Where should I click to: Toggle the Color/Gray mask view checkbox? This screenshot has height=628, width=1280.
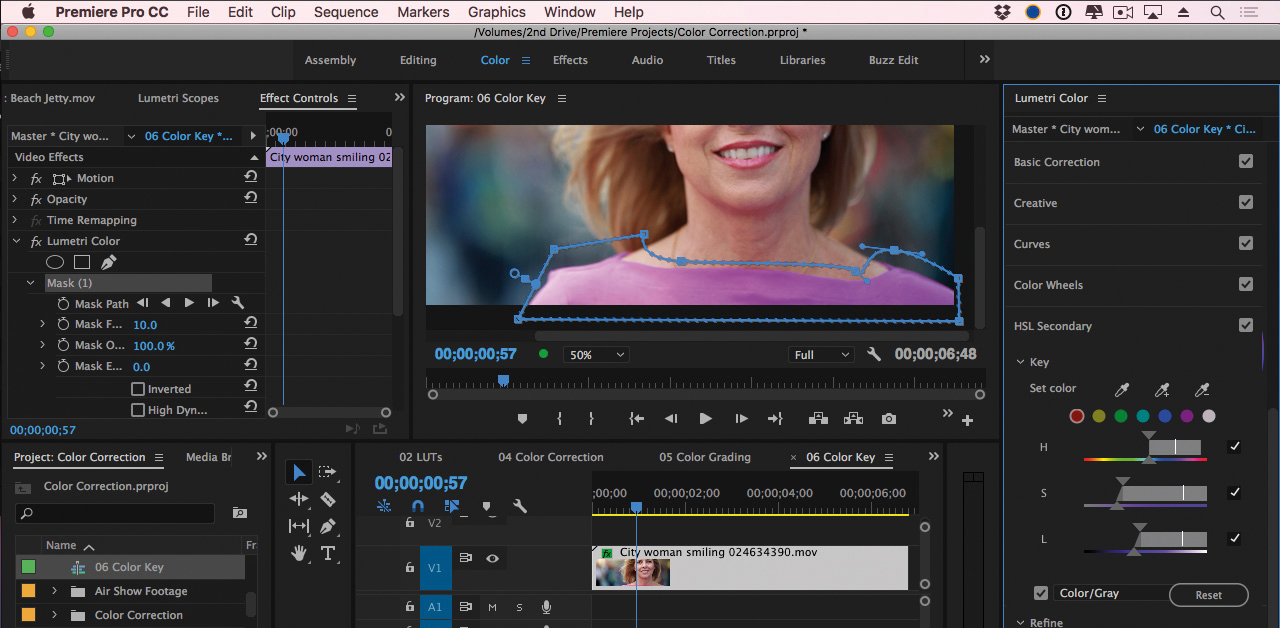click(1041, 593)
